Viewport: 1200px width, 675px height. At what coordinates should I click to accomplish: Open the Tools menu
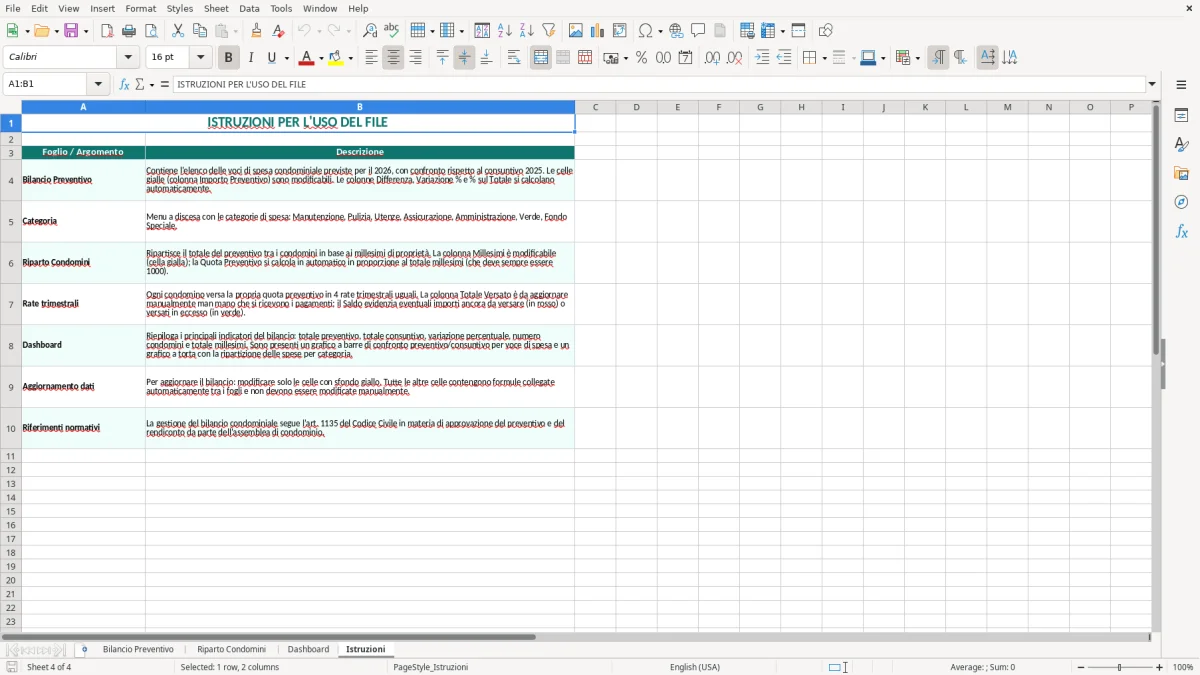281,8
